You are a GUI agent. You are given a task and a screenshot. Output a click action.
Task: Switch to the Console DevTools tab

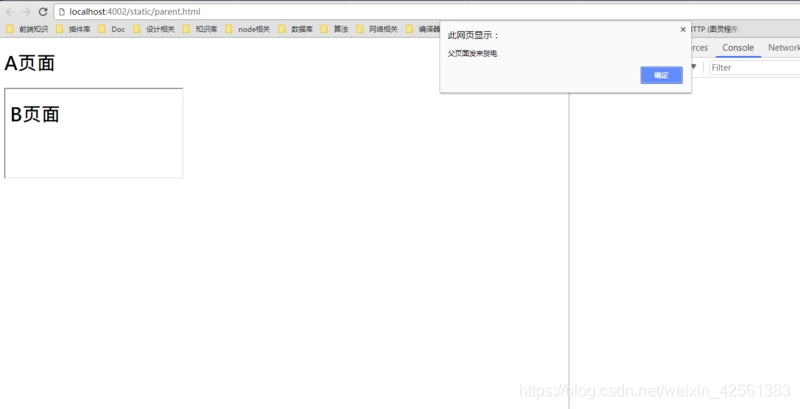738,47
